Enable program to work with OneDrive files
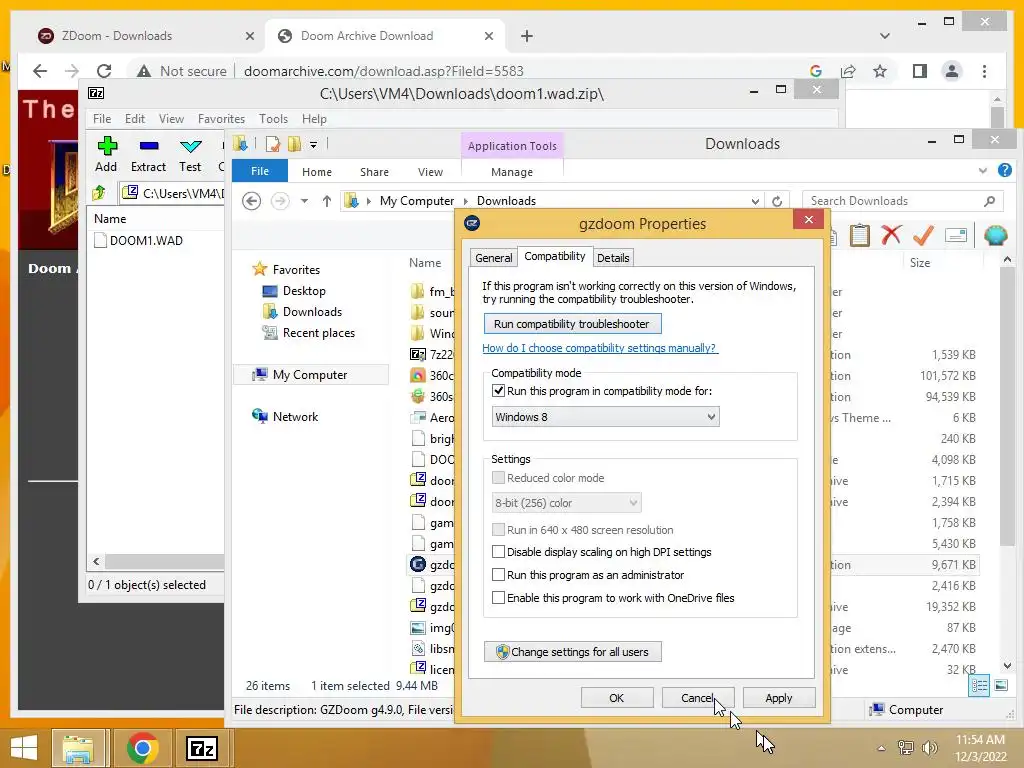 (x=498, y=598)
